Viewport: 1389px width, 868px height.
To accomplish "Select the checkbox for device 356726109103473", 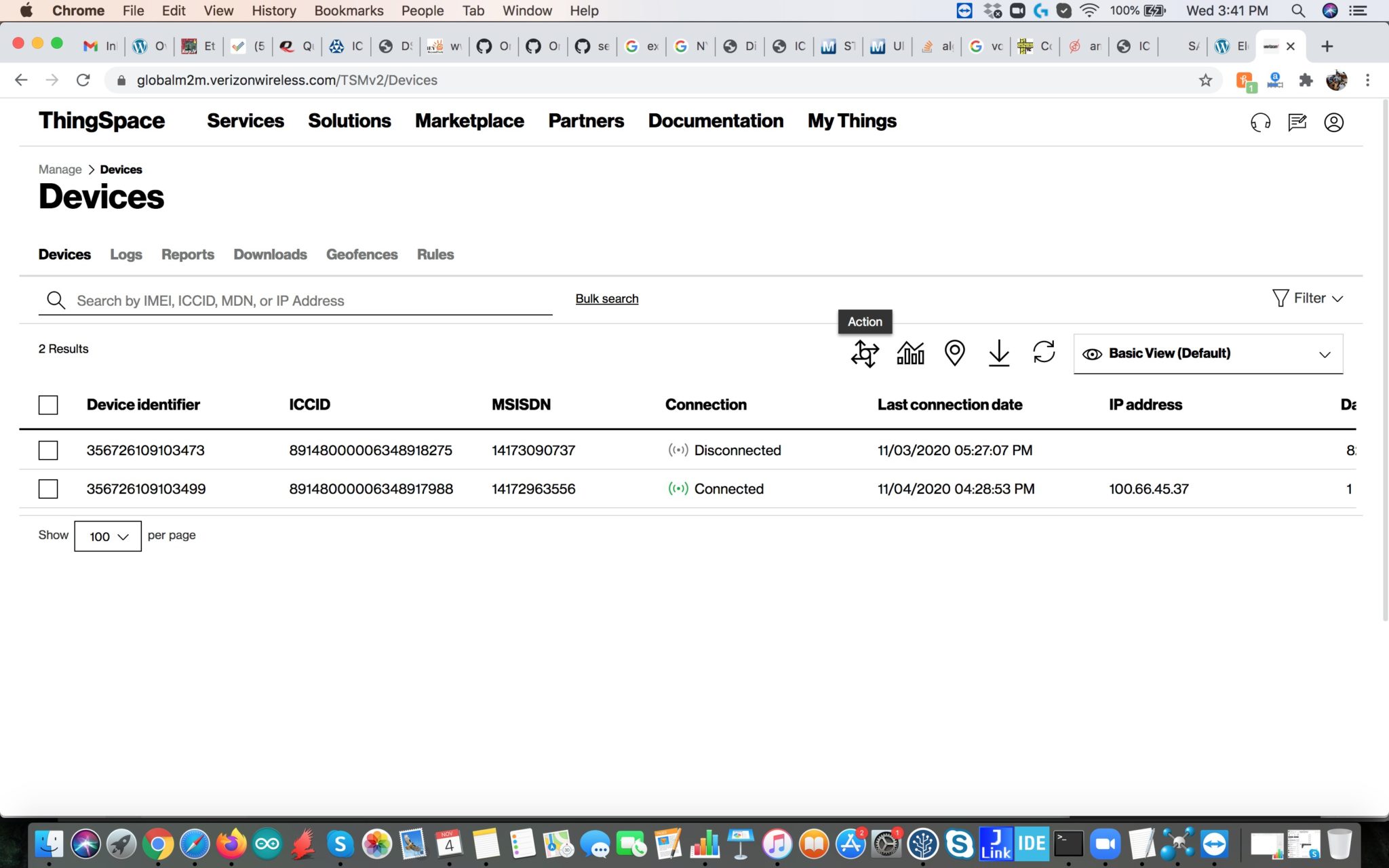I will (x=47, y=450).
